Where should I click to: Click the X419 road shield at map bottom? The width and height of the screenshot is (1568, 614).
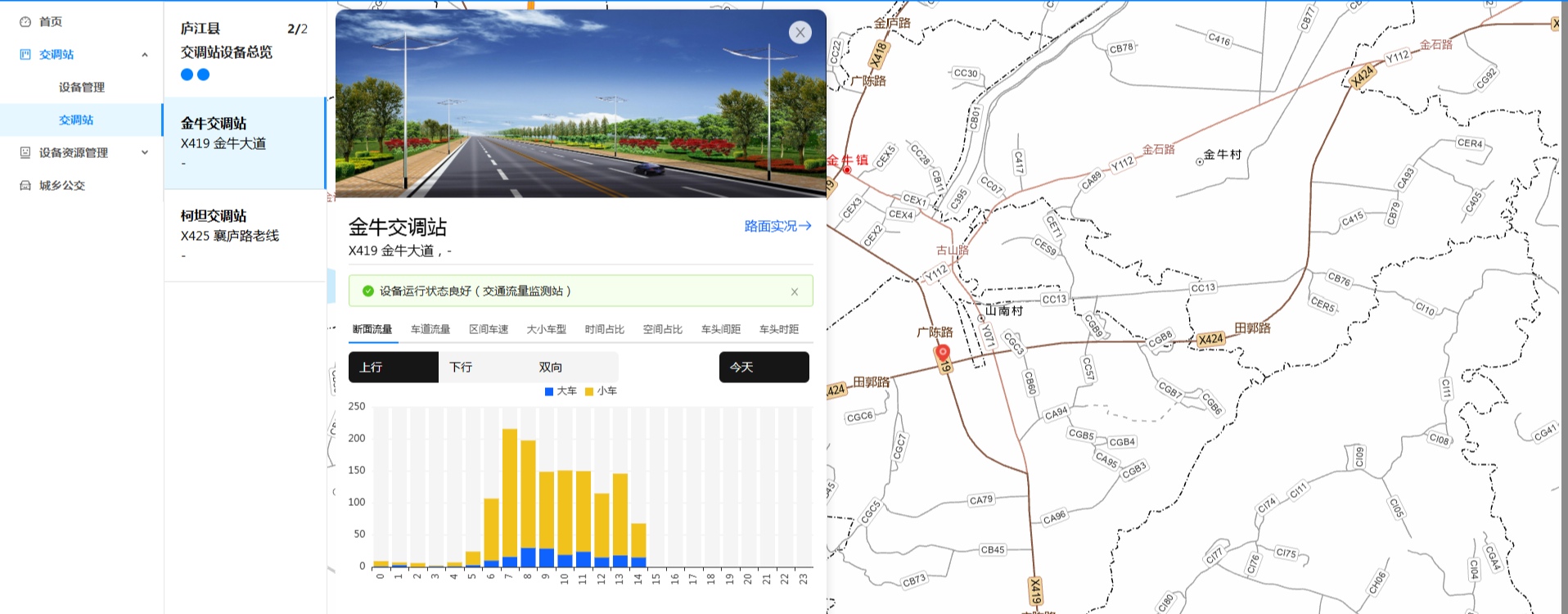[1035, 591]
